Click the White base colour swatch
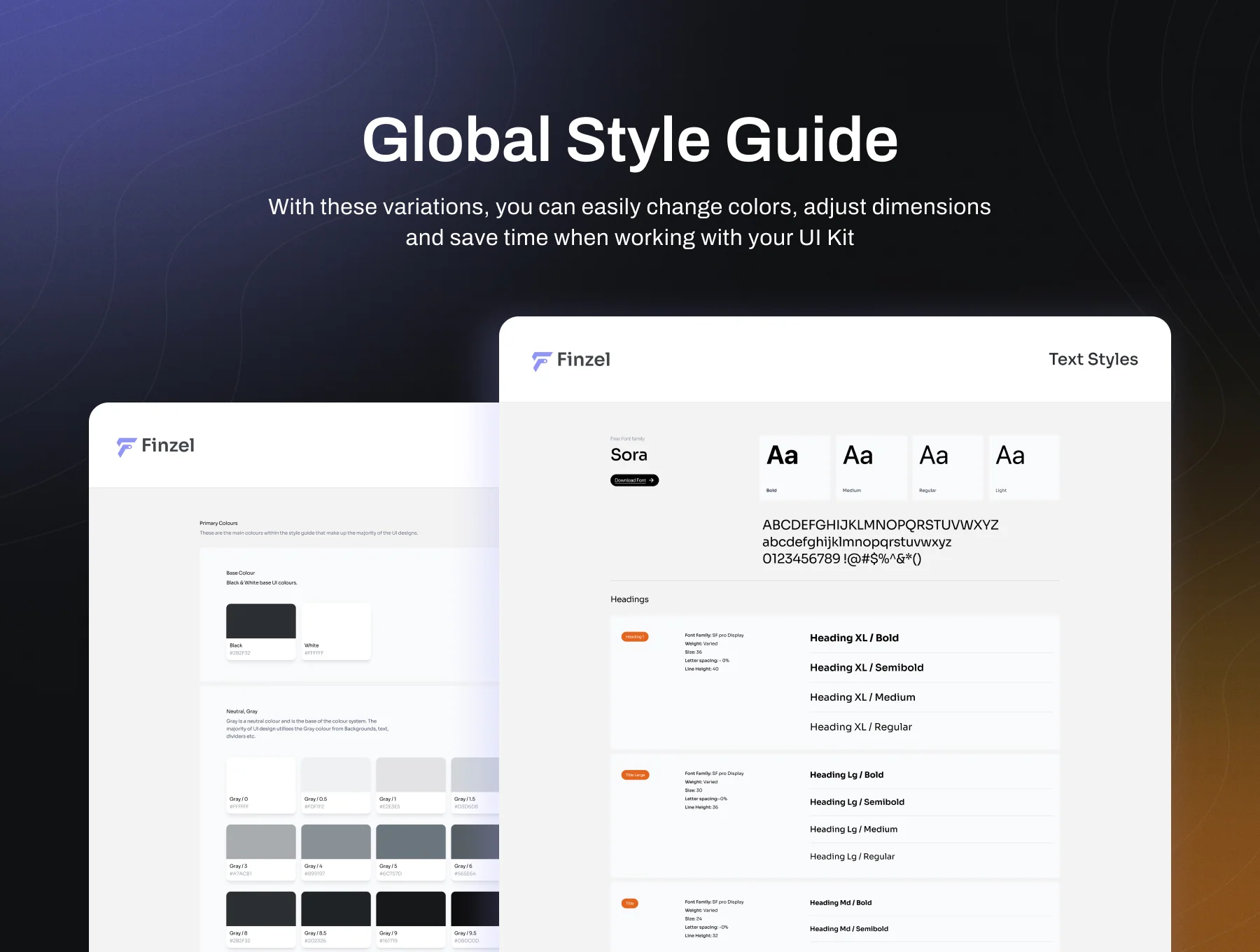Viewport: 1260px width, 952px height. 336,631
